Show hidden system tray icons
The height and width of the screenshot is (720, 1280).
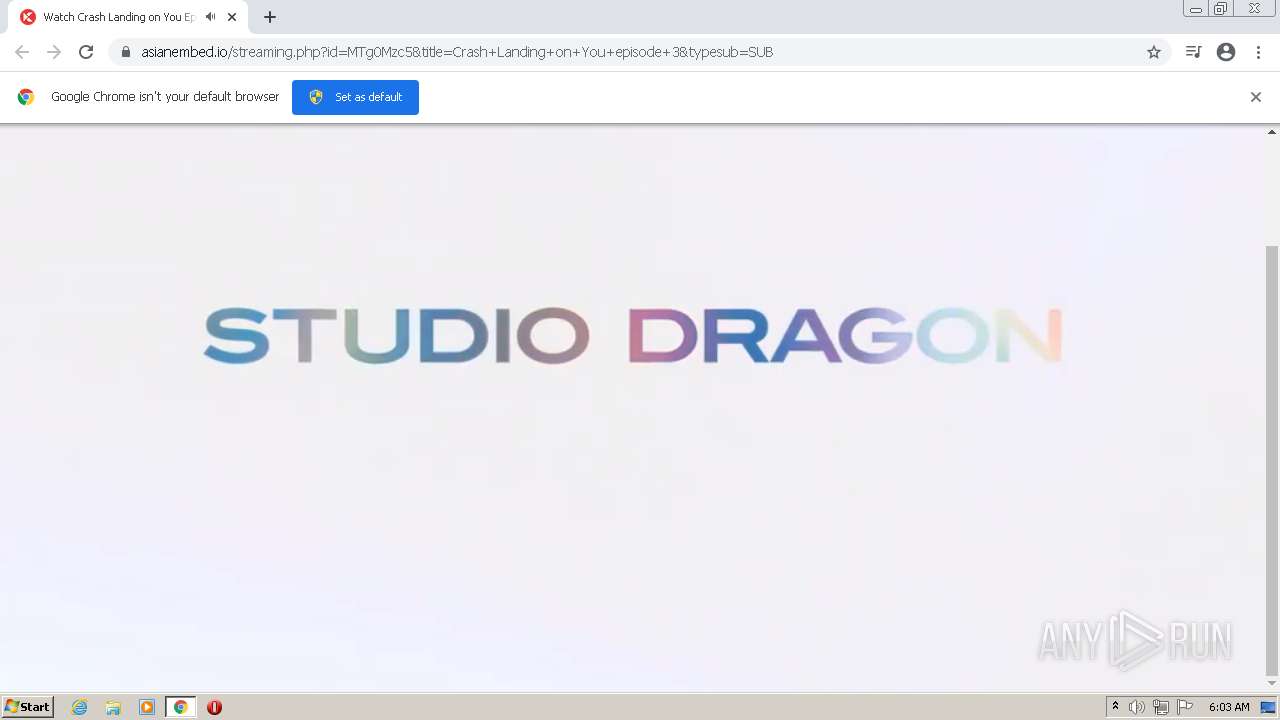pos(1115,707)
